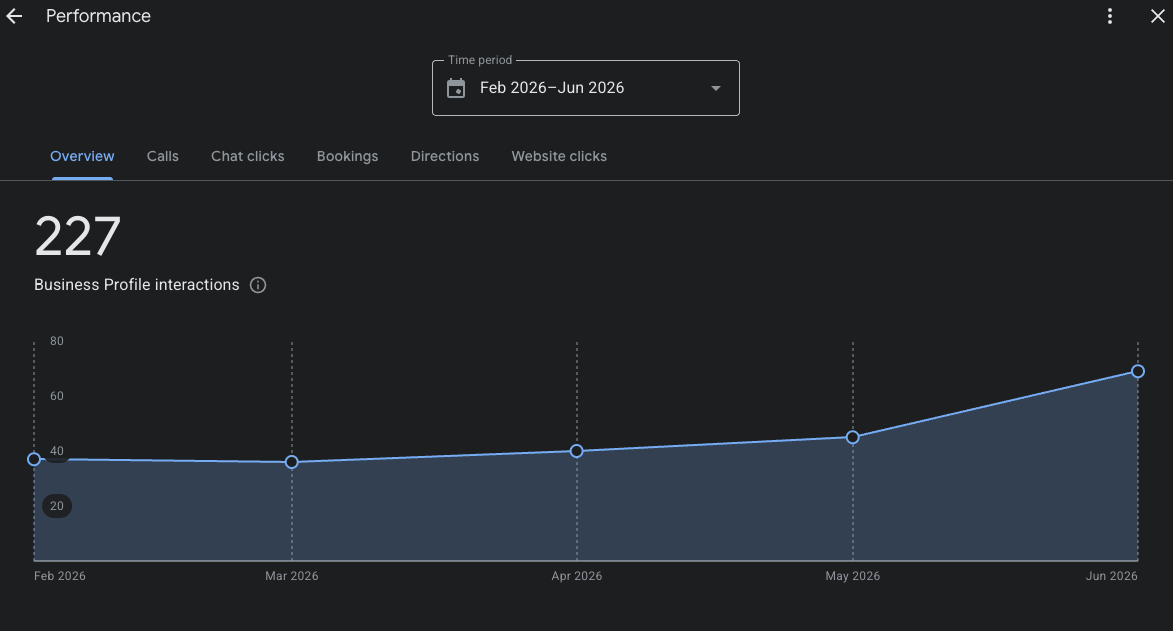
Task: Click the calendar icon in Time period
Action: pyautogui.click(x=456, y=88)
